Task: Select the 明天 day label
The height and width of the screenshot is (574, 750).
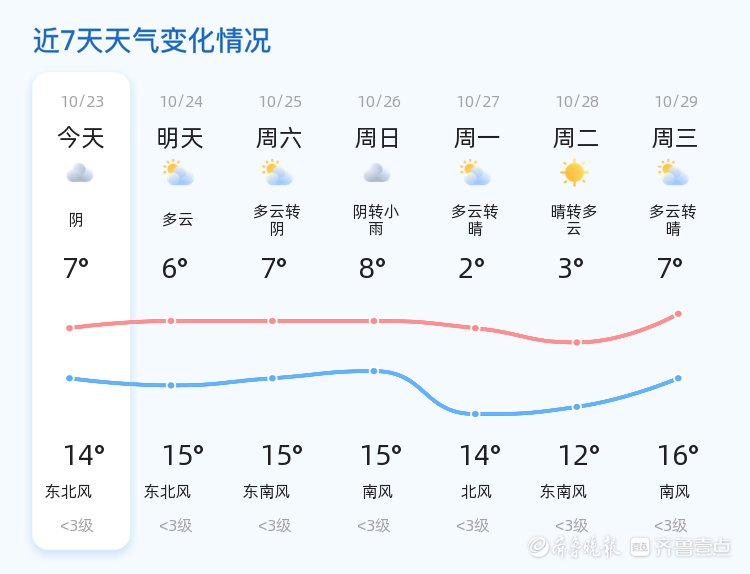Action: click(x=180, y=138)
